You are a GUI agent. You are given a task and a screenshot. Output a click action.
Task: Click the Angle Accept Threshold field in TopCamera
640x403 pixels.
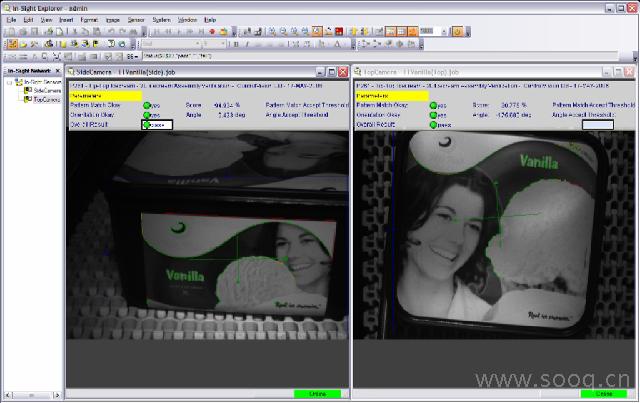tap(597, 124)
